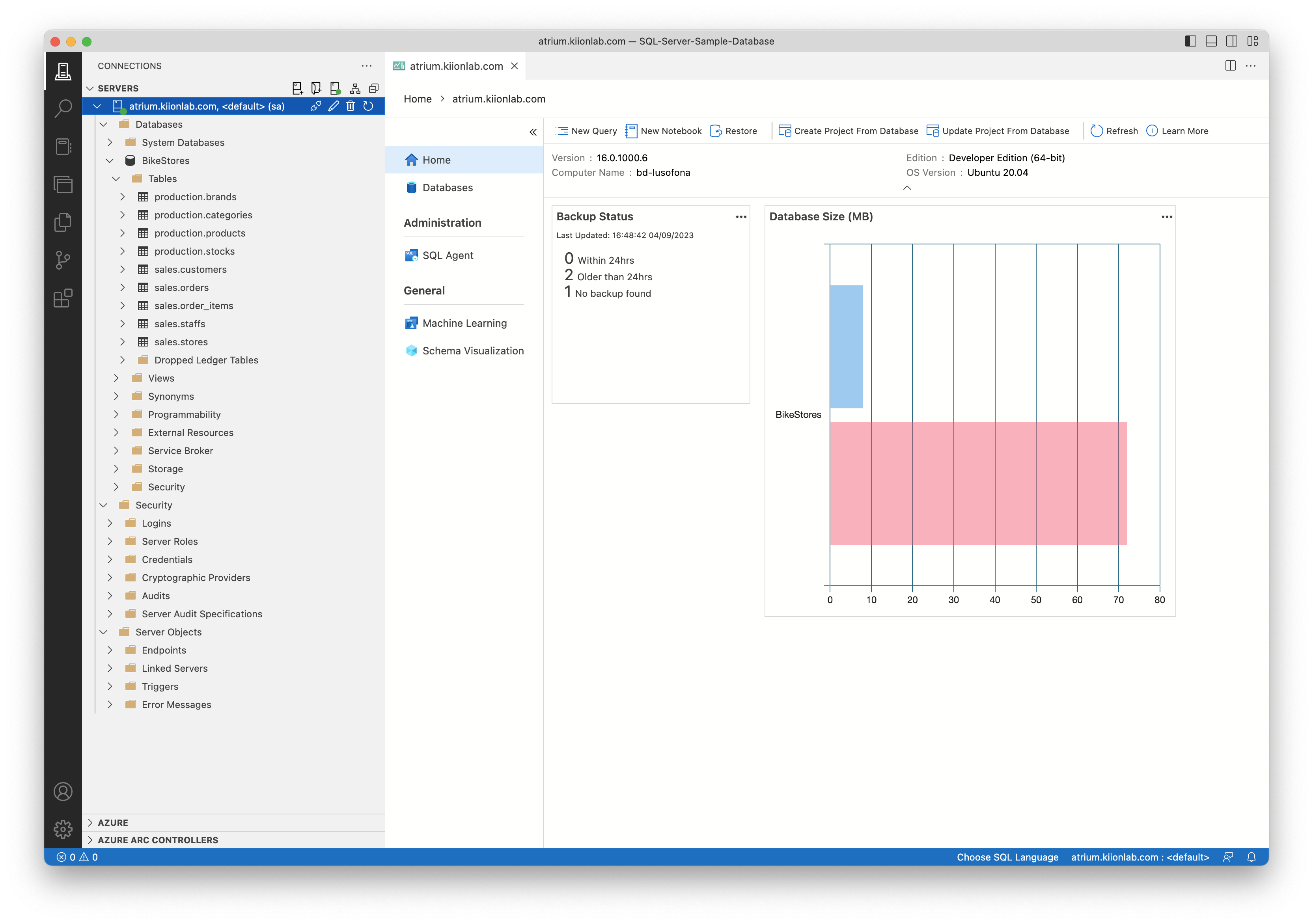The image size is (1313, 924).
Task: Click the Learn More toolbar button
Action: 1177,131
